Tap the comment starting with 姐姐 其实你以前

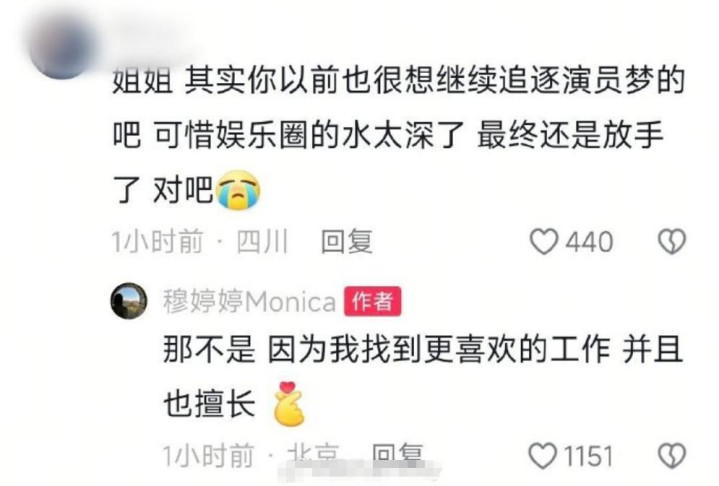click(x=398, y=136)
